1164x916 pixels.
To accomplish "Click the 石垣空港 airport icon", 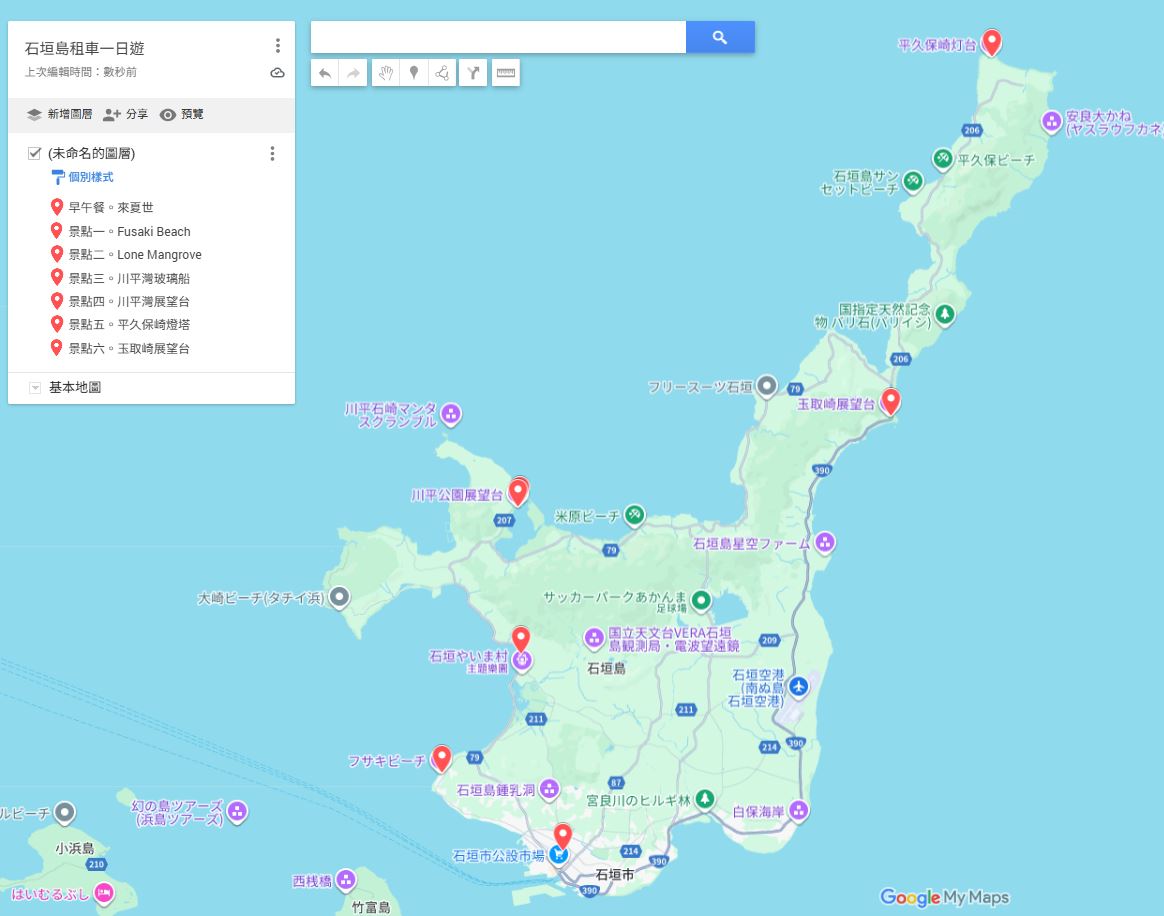I will point(798,687).
